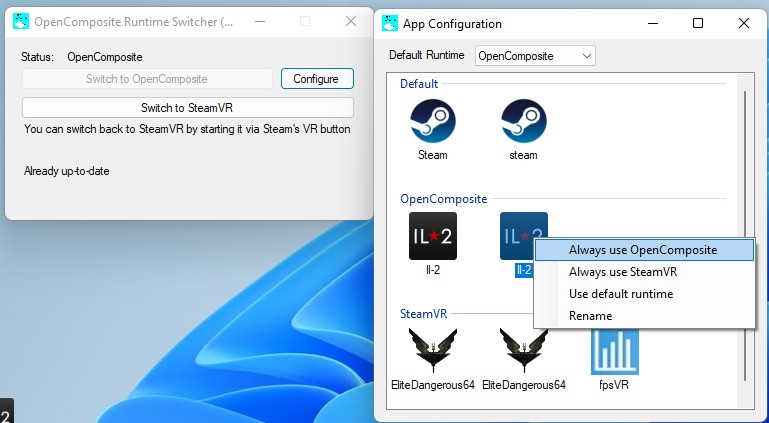
Task: Click the App Configuration window title icon
Action: click(390, 23)
